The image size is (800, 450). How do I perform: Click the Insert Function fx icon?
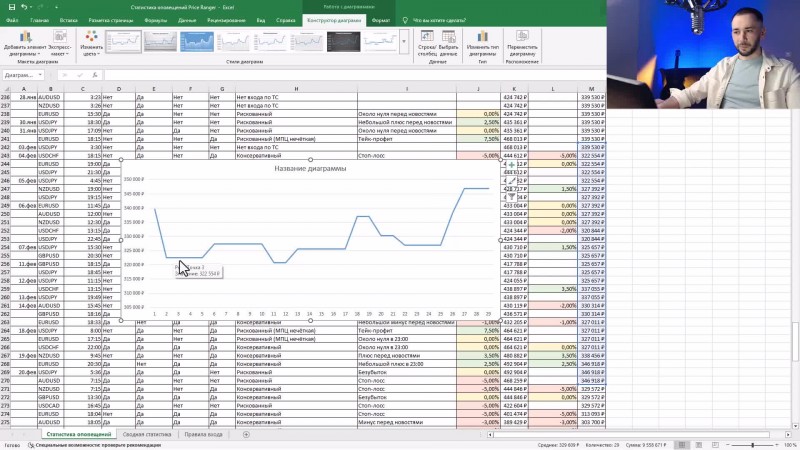[94, 75]
